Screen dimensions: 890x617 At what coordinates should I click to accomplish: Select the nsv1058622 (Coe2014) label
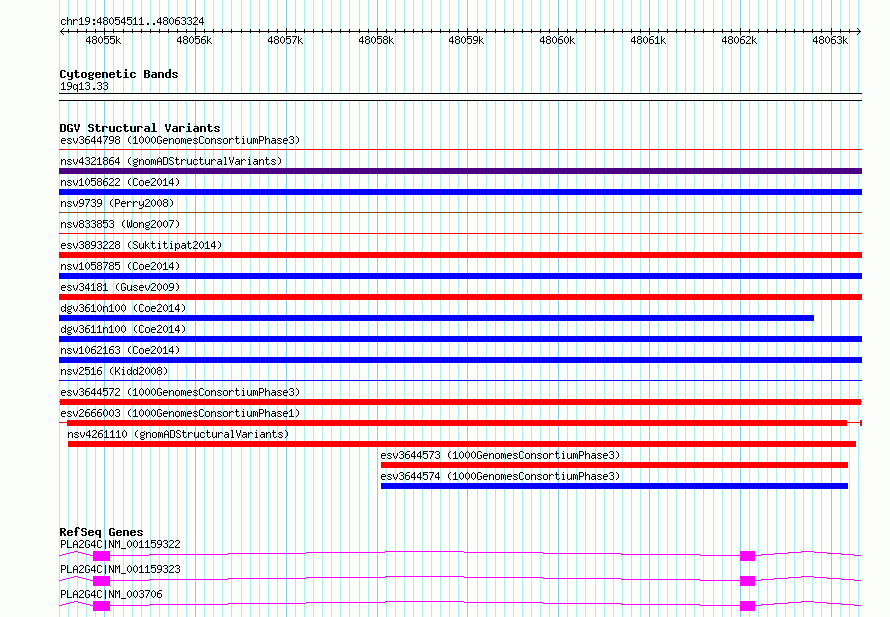[x=120, y=182]
